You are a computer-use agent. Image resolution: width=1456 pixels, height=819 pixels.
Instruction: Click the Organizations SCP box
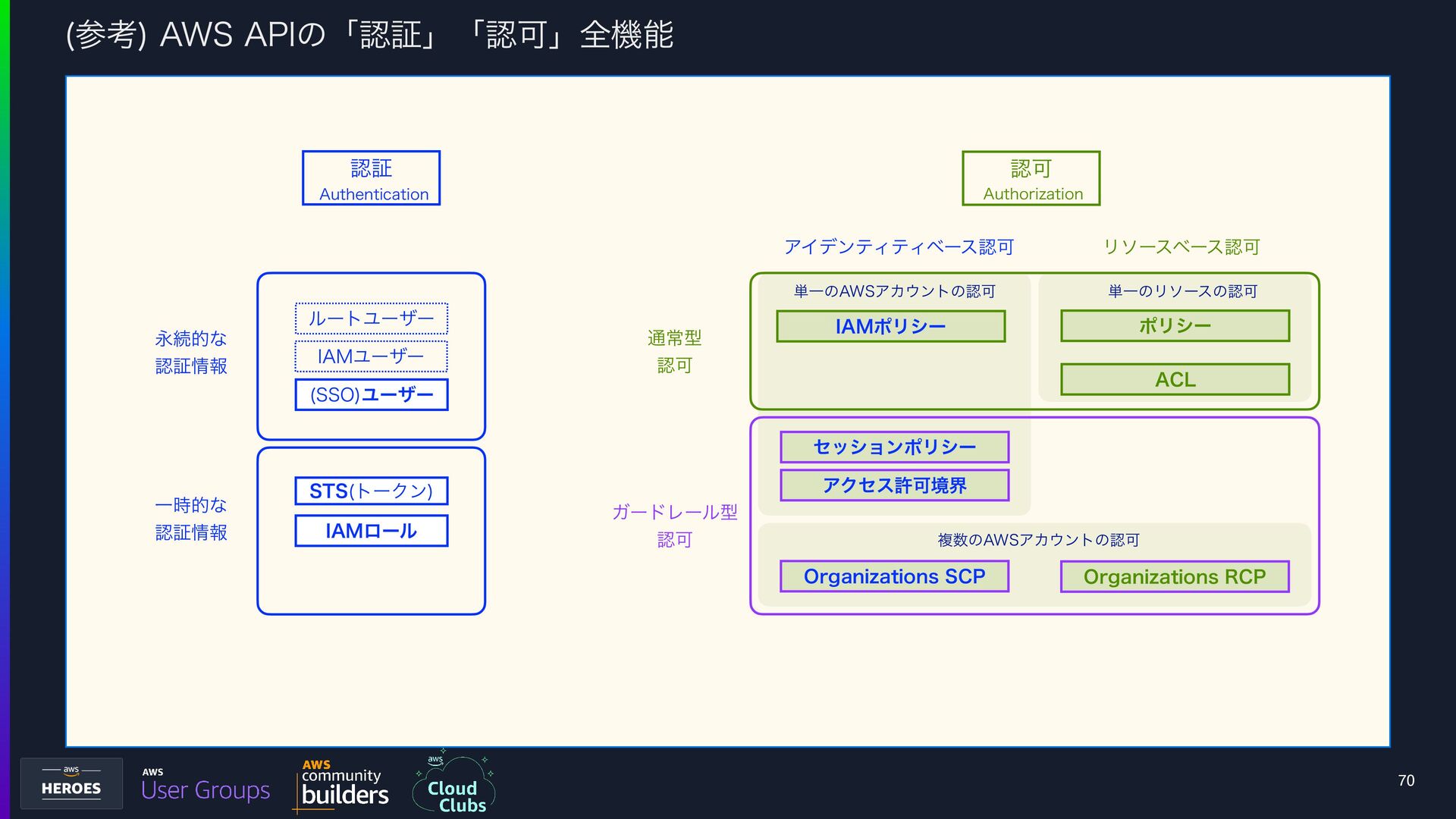pyautogui.click(x=894, y=576)
